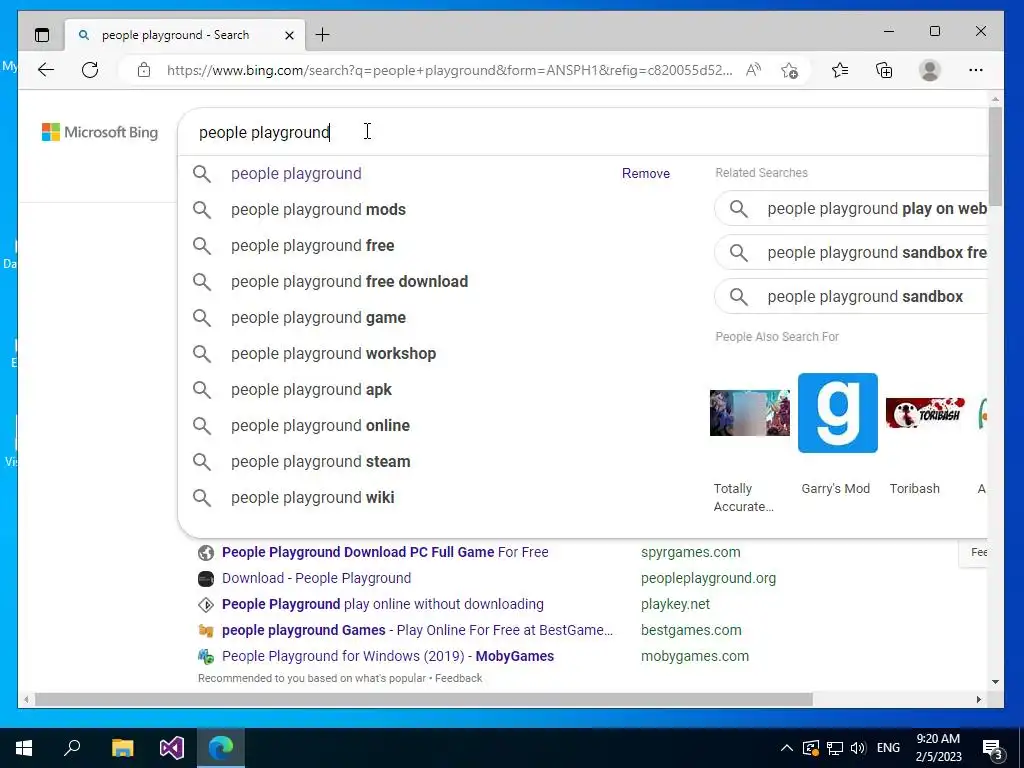Open the notification center icon
This screenshot has width=1024, height=768.
992,749
